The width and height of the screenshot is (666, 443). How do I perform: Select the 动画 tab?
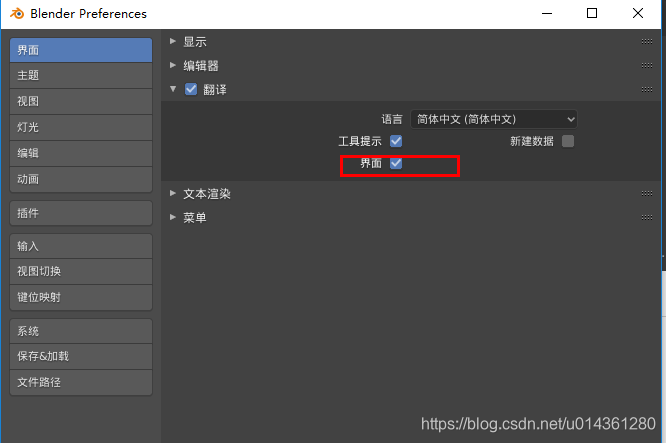(81, 179)
